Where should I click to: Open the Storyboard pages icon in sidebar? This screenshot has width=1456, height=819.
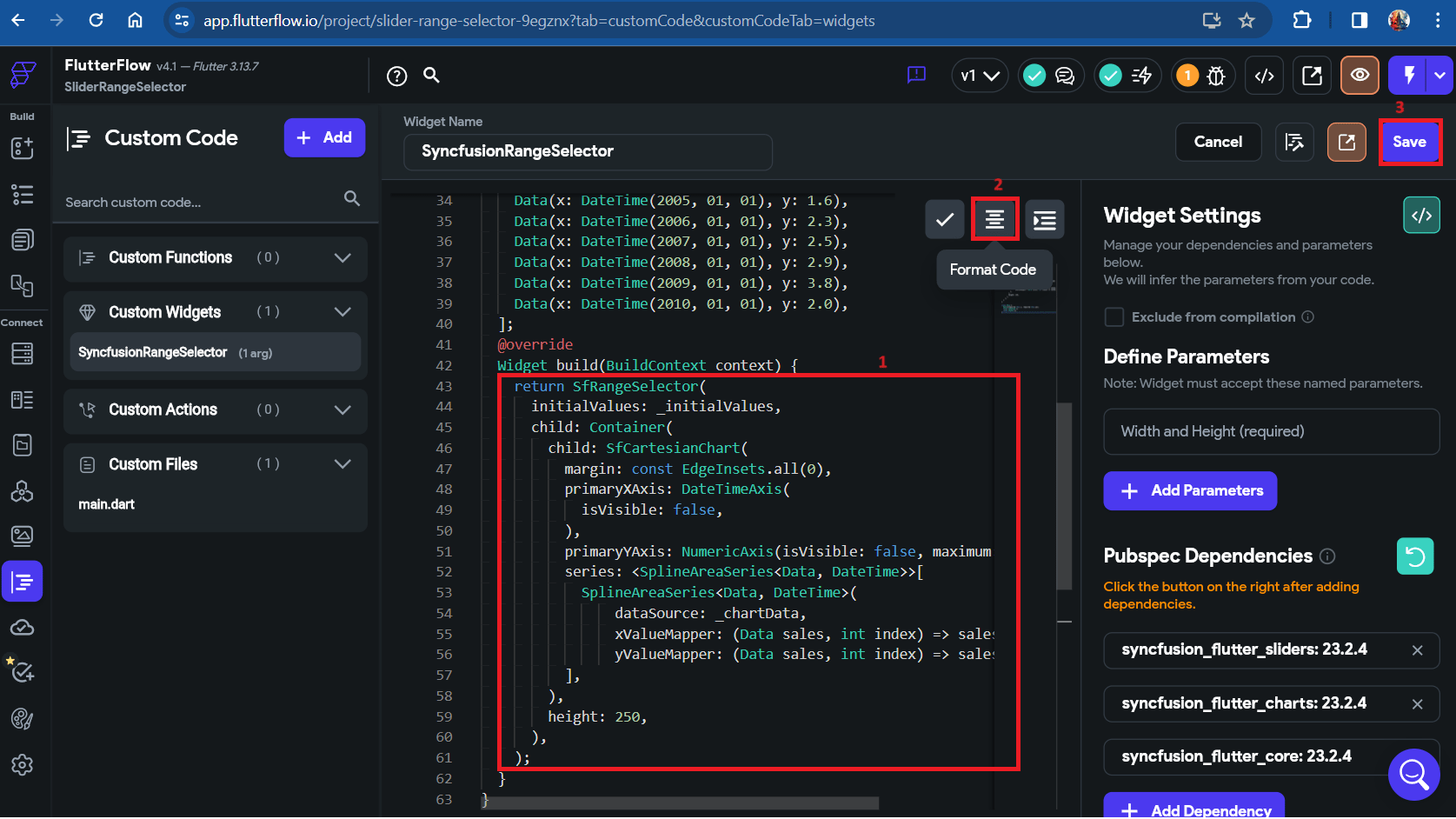22,240
